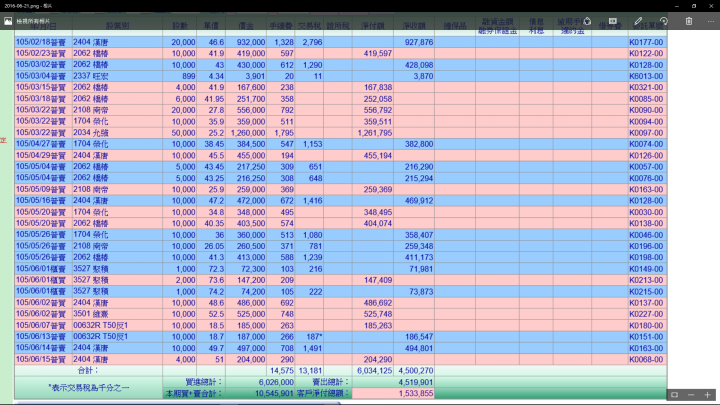Close the Photos window

(711, 6)
